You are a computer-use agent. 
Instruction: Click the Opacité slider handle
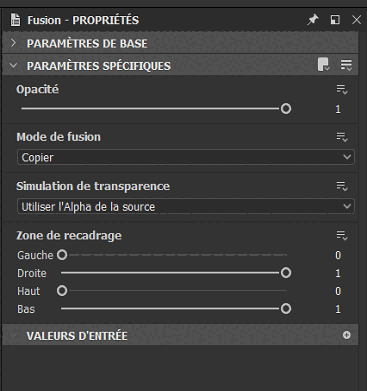click(x=286, y=109)
